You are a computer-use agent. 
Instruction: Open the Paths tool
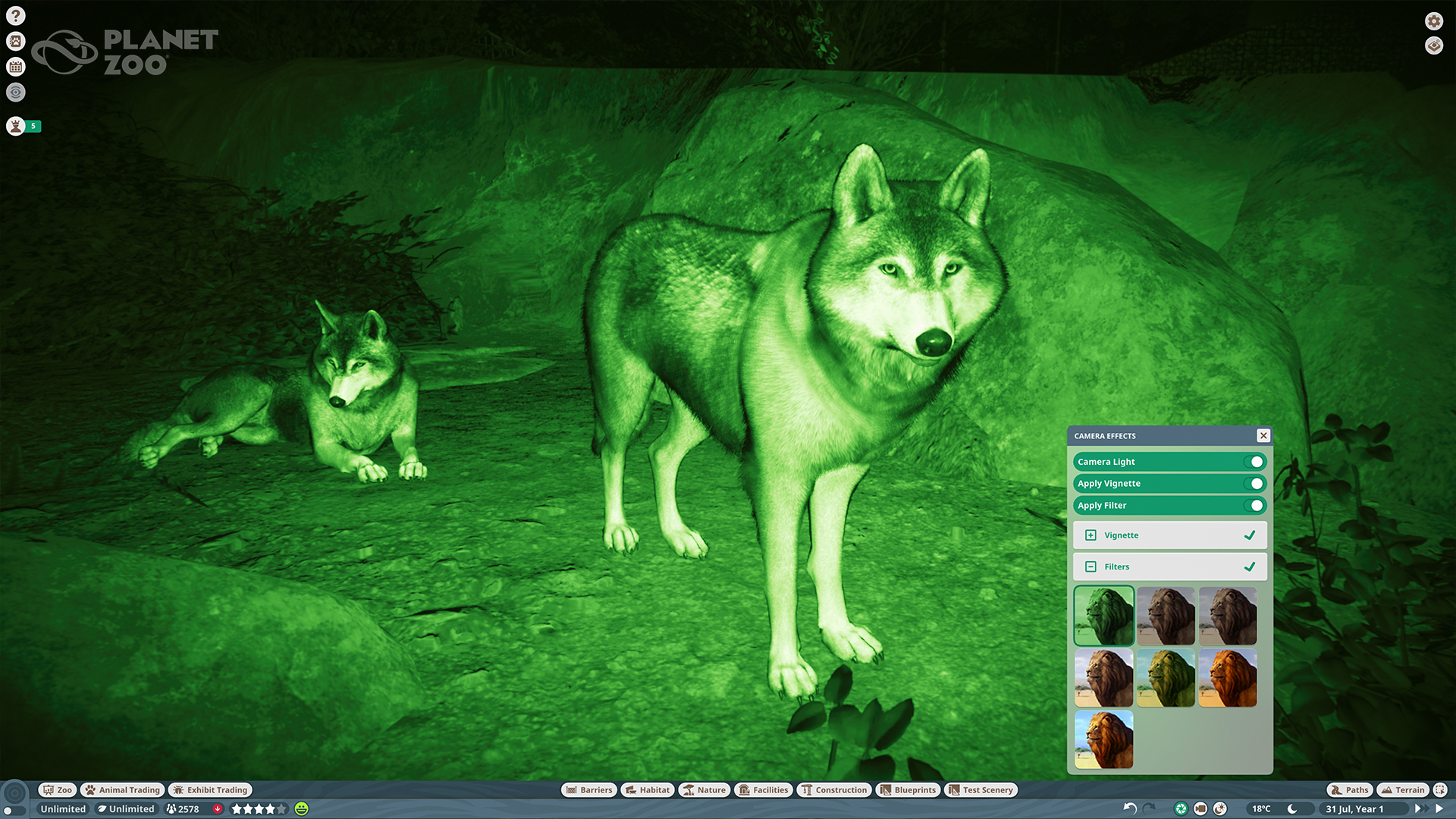click(1350, 790)
